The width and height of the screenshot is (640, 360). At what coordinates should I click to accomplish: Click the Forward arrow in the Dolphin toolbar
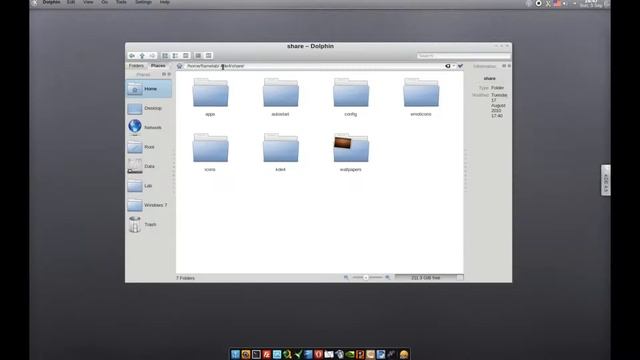click(x=152, y=56)
